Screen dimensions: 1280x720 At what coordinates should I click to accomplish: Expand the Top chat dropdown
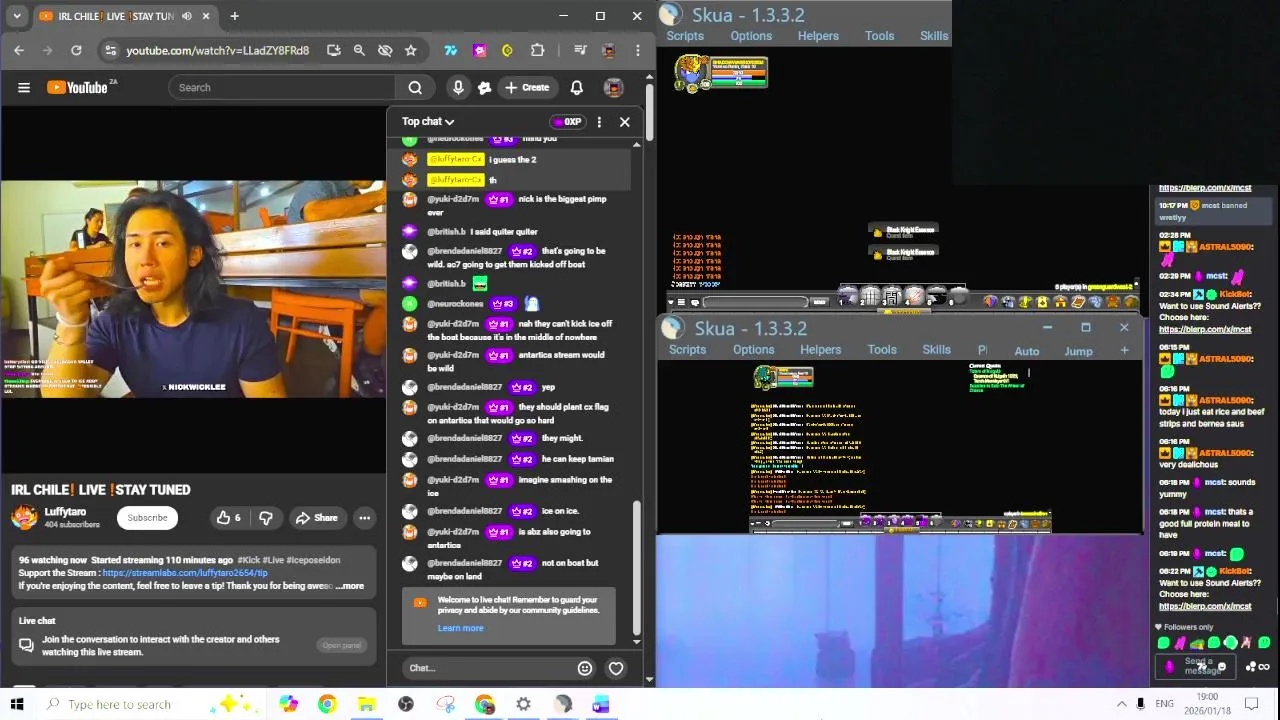[428, 122]
